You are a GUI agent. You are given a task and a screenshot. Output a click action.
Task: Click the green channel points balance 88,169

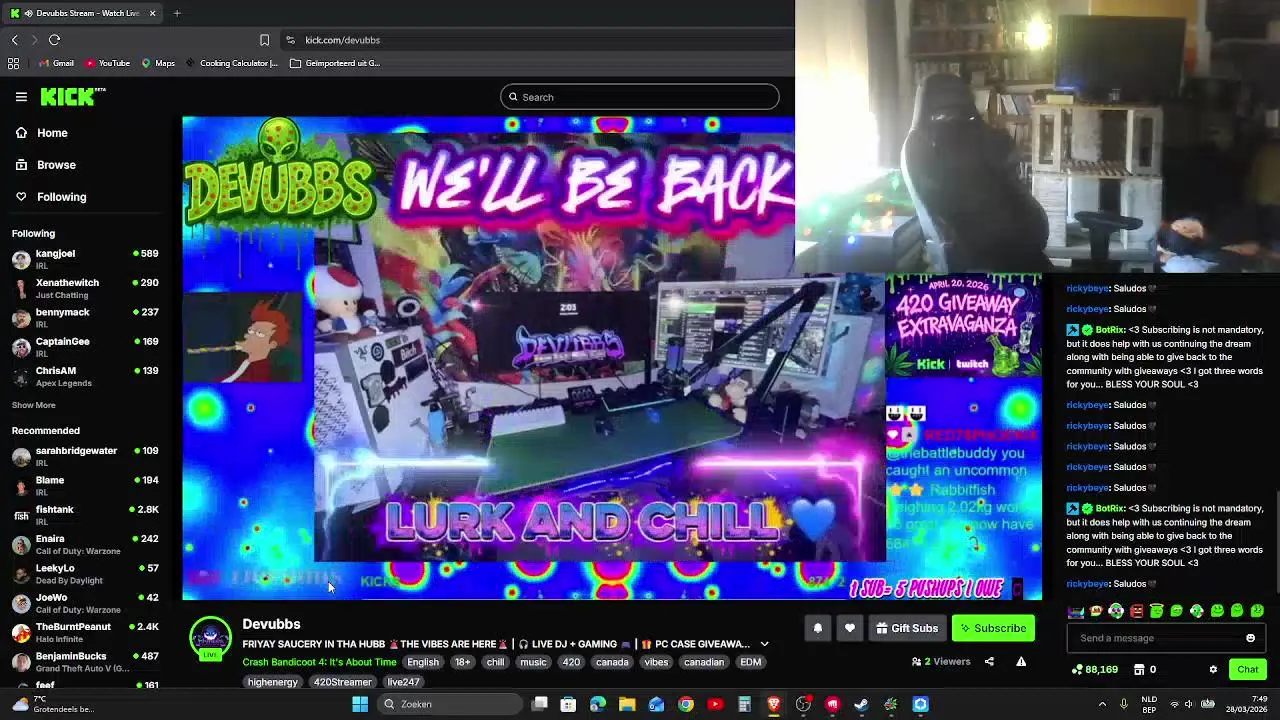point(1094,669)
